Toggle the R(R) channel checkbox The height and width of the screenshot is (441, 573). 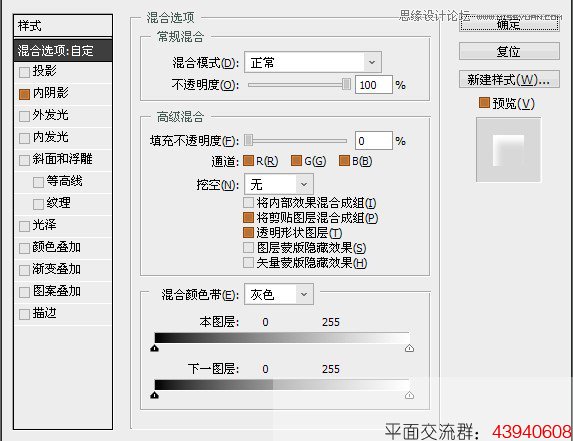coord(248,160)
